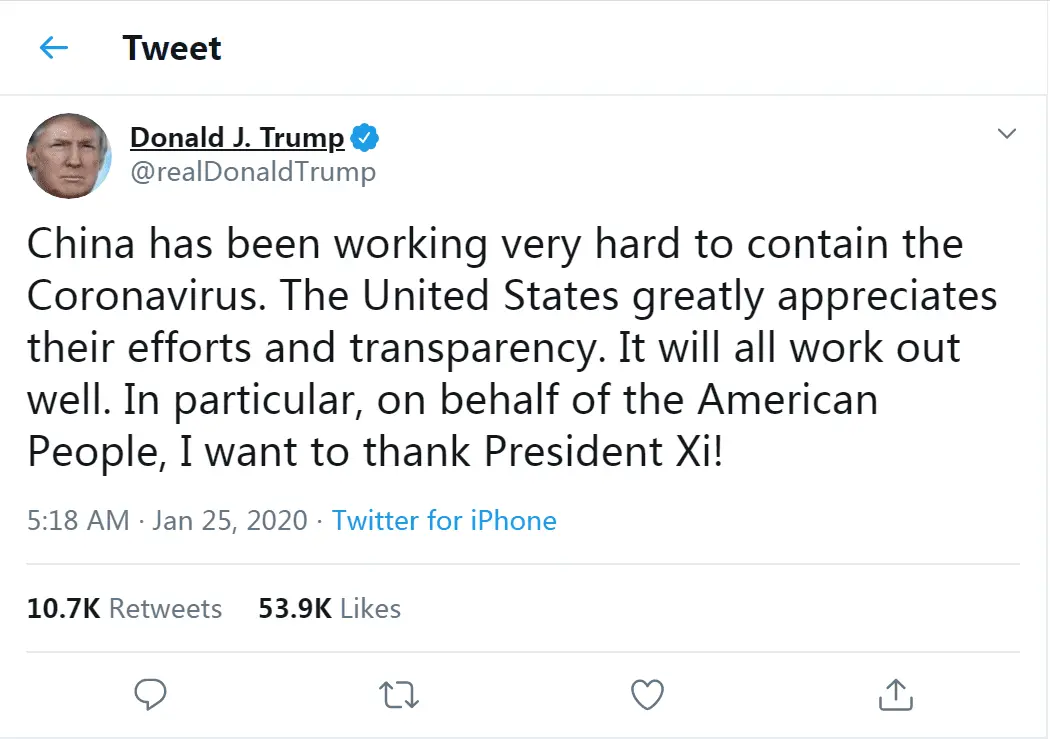Reply to the tweet with speech bubble
Viewport: 1050px width, 739px height.
[149, 693]
